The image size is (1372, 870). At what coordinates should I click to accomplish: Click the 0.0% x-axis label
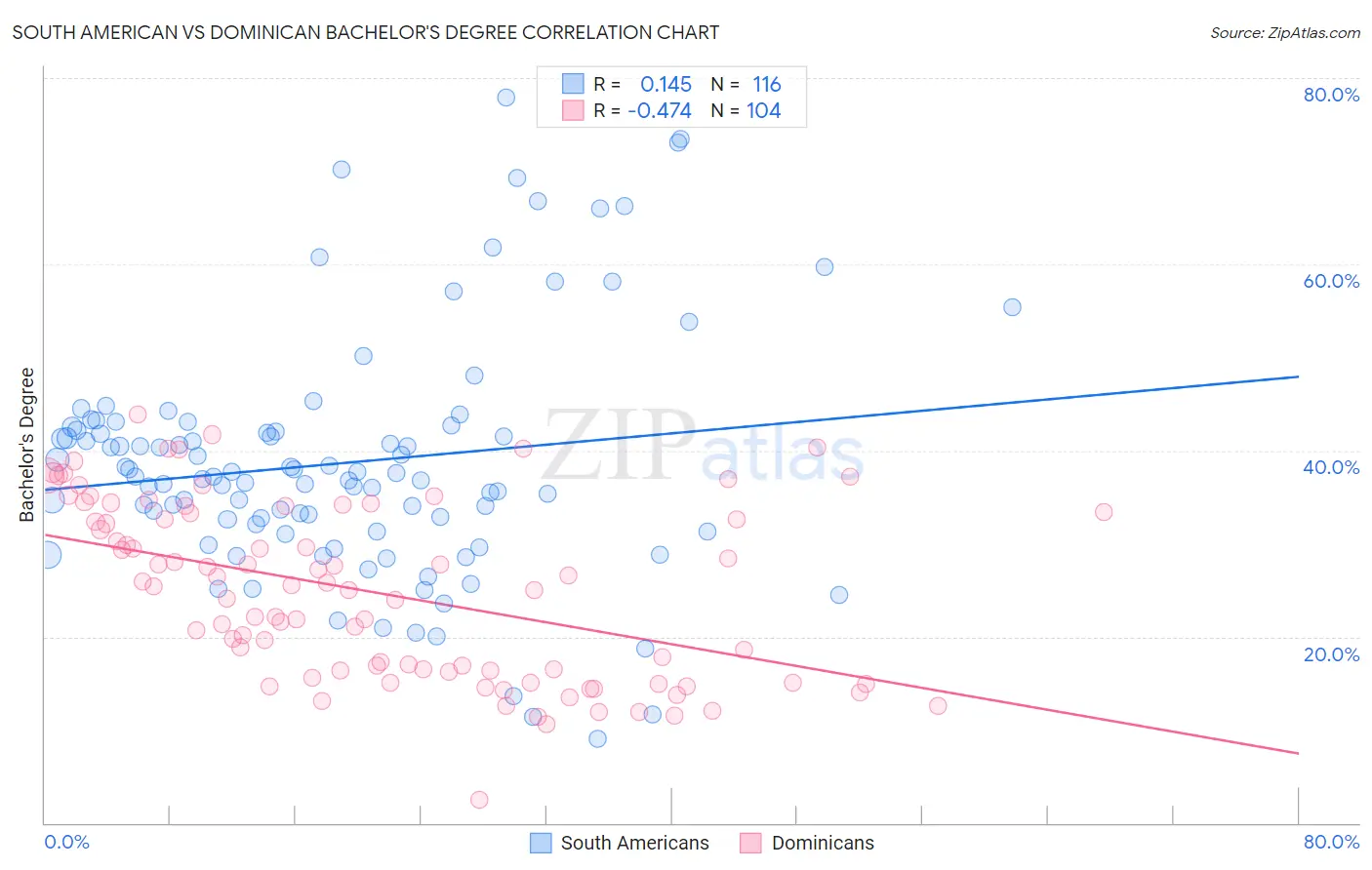pos(67,842)
